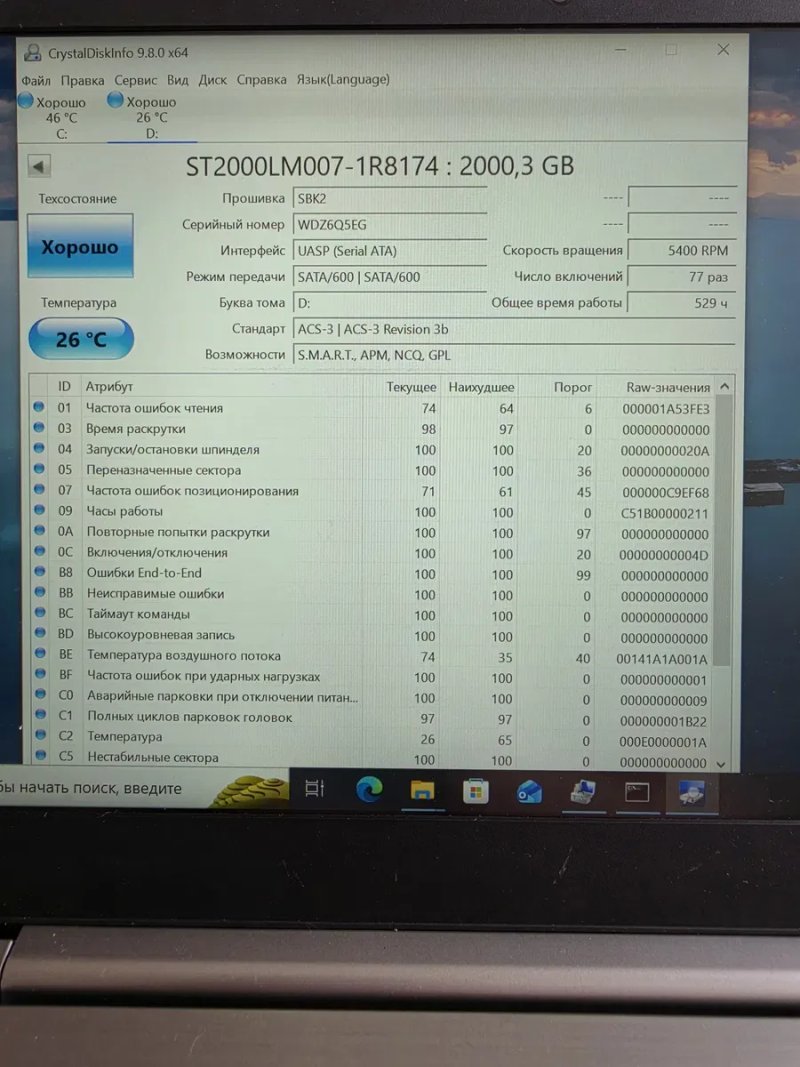Open Microsoft Edge from the taskbar

[x=369, y=789]
